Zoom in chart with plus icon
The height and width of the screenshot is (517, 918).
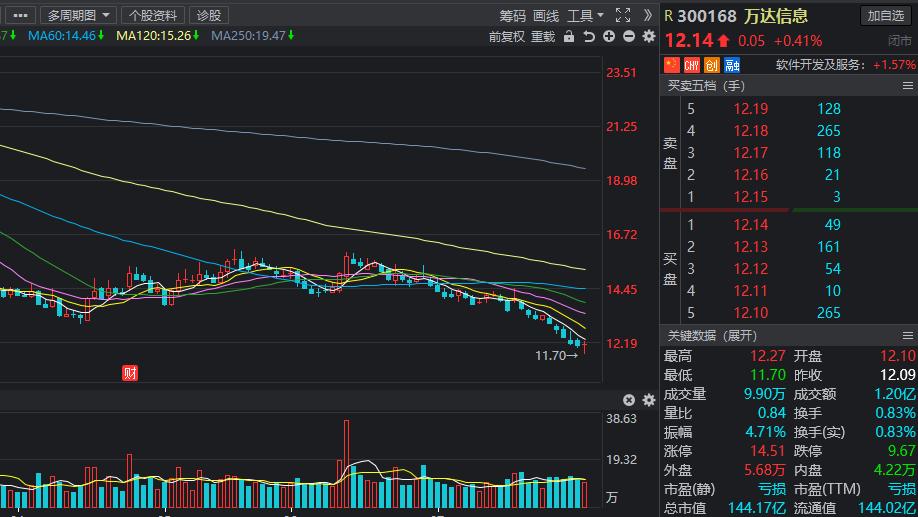tap(609, 36)
